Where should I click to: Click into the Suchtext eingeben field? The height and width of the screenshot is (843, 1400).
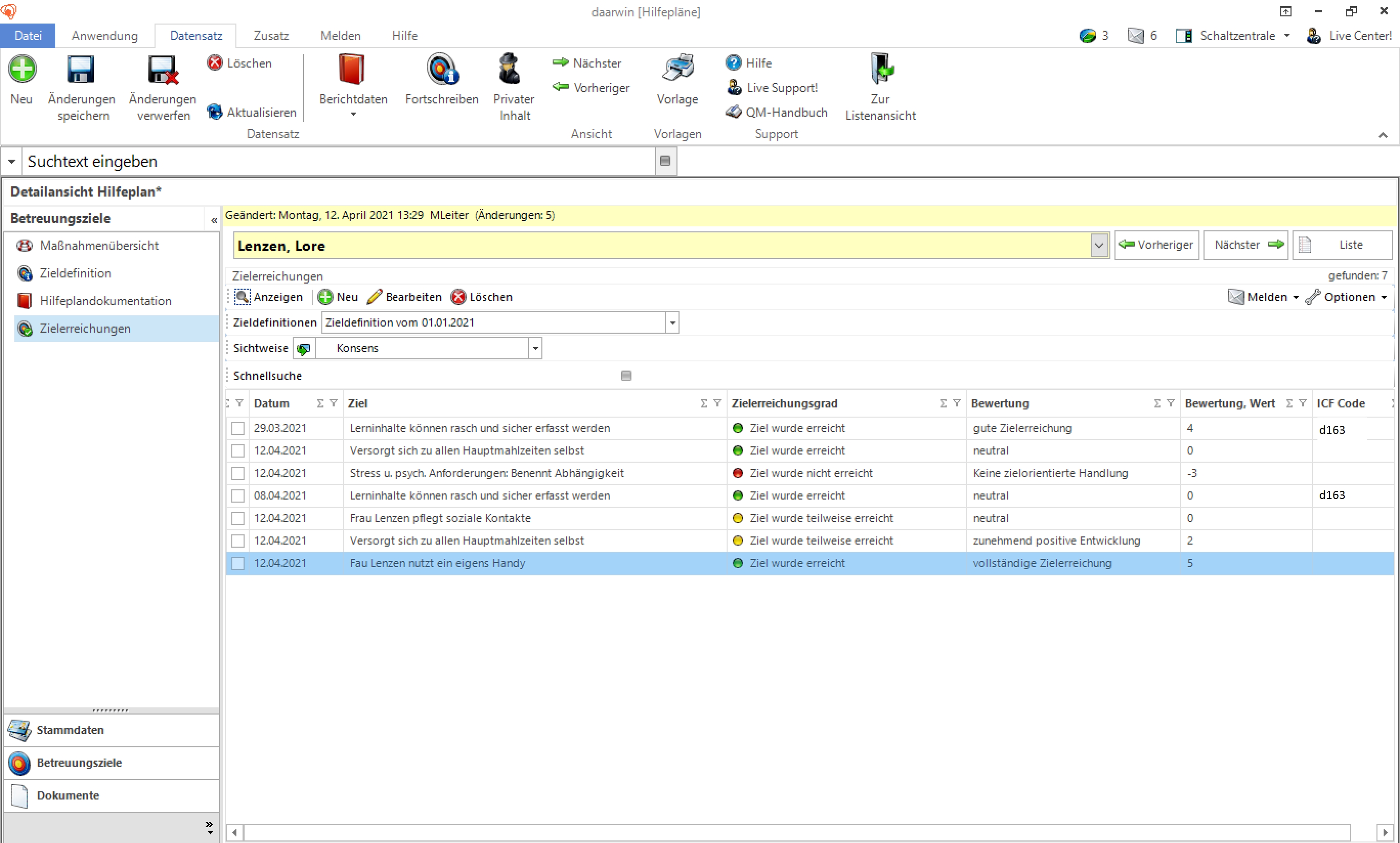(x=338, y=161)
